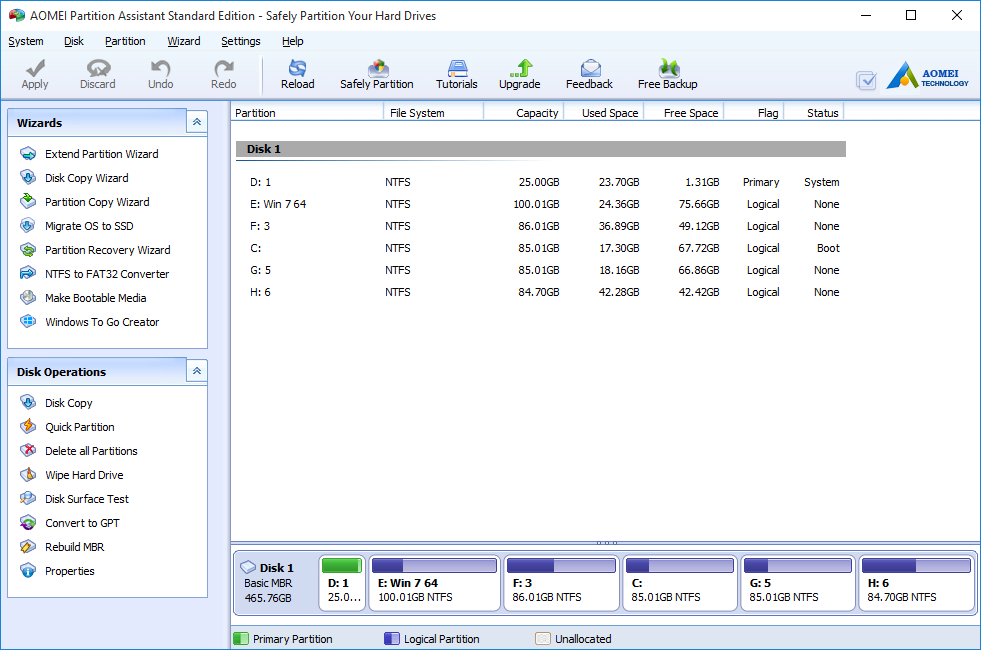Viewport: 981px width, 650px height.
Task: Select Disk 1 Basic MBR block
Action: coord(275,582)
